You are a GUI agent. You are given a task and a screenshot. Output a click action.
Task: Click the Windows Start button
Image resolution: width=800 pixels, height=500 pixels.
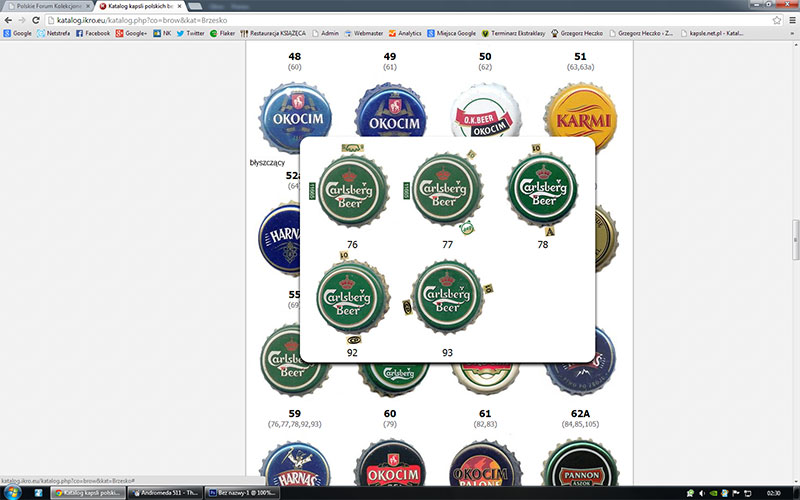(x=12, y=492)
